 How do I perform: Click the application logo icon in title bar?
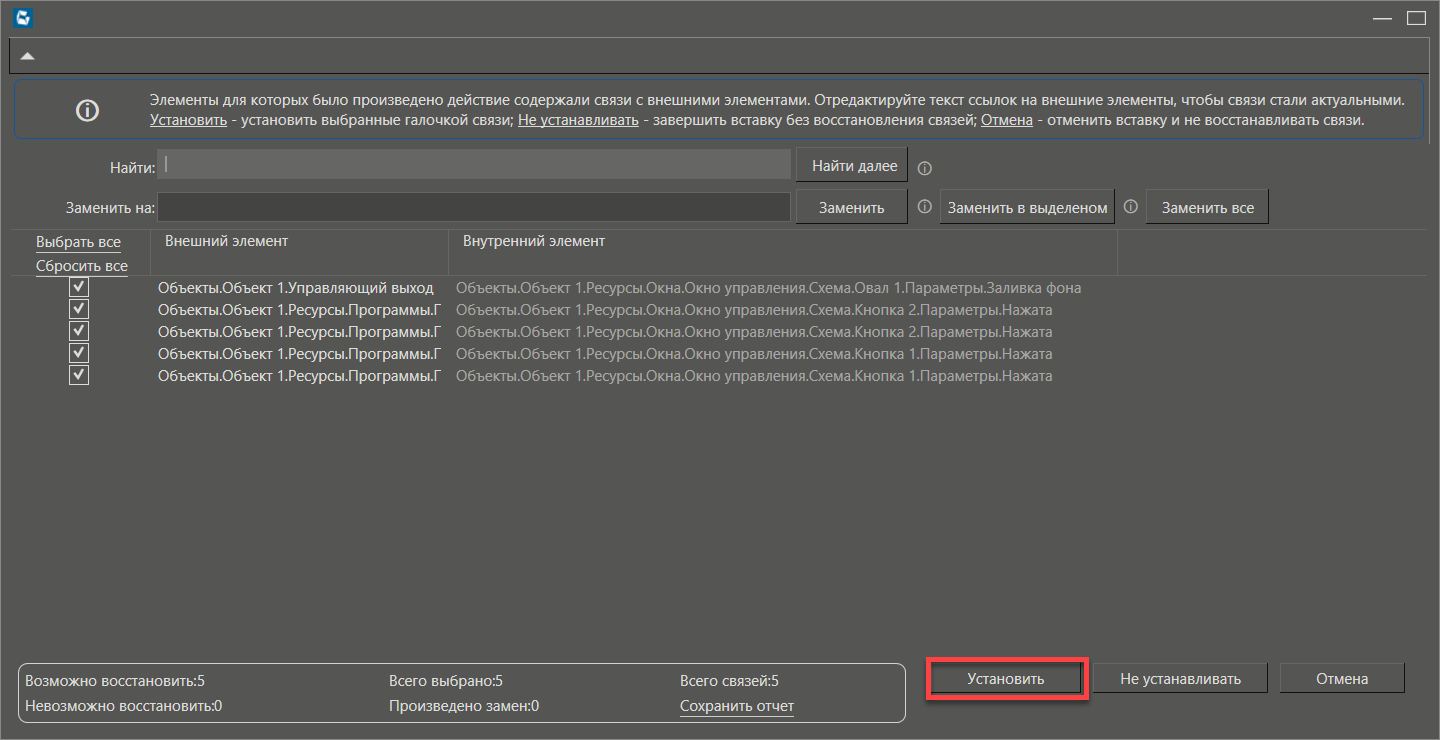point(20,17)
